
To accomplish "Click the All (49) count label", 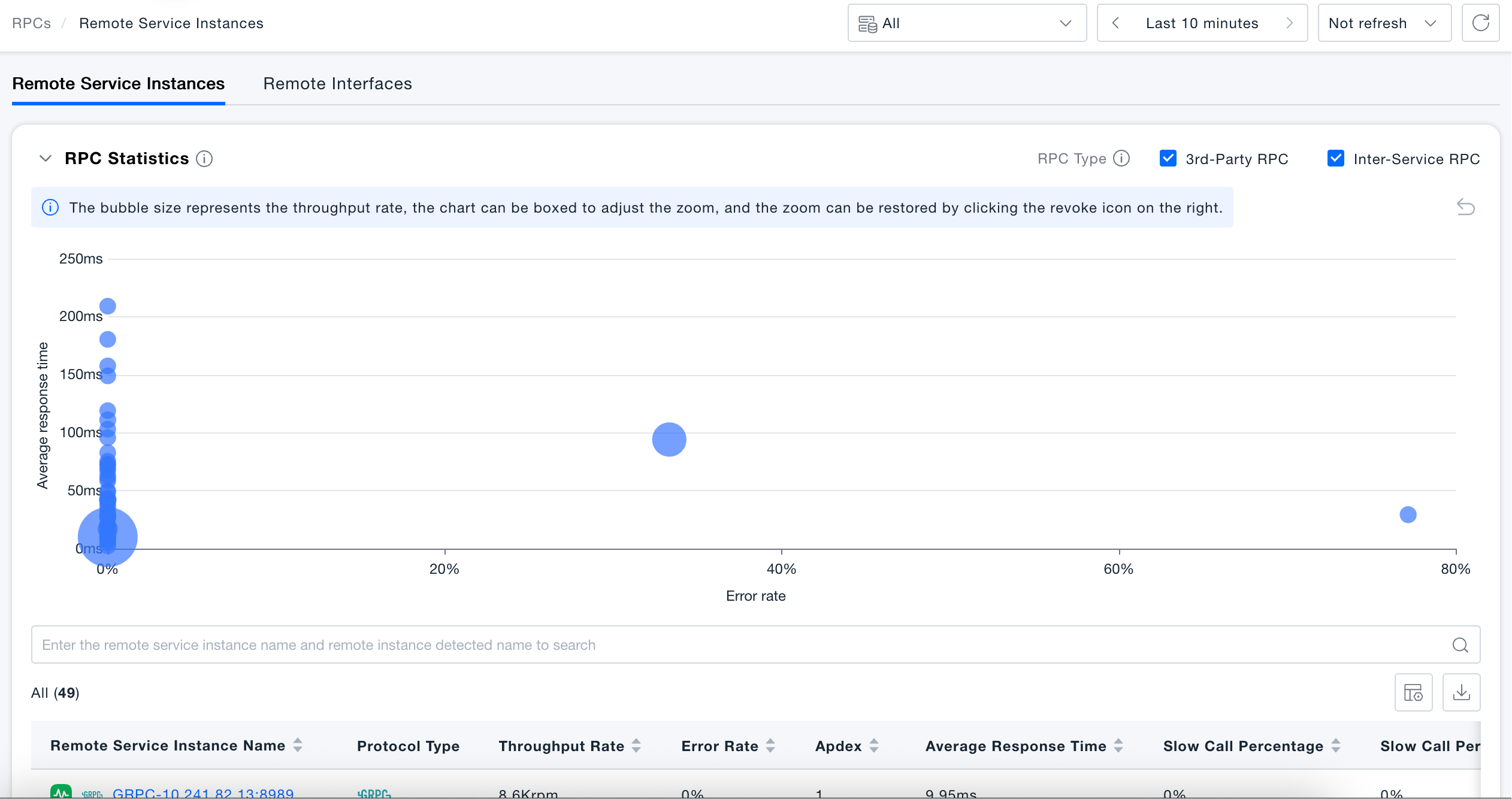I will coord(55,693).
